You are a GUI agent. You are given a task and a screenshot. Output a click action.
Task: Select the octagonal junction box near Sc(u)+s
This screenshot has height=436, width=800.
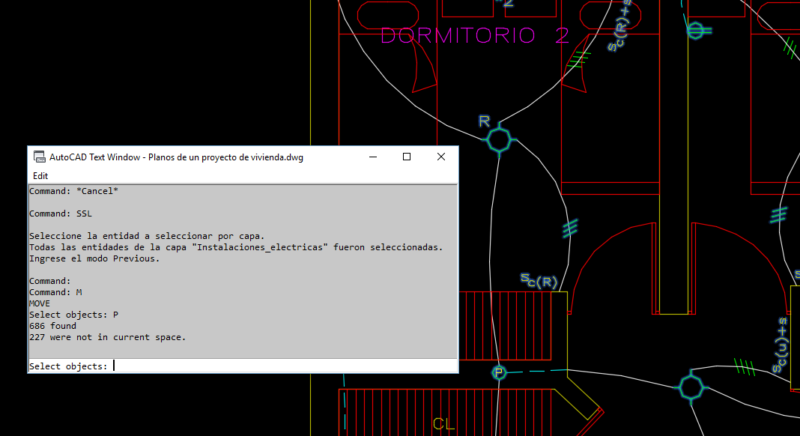pyautogui.click(x=691, y=387)
